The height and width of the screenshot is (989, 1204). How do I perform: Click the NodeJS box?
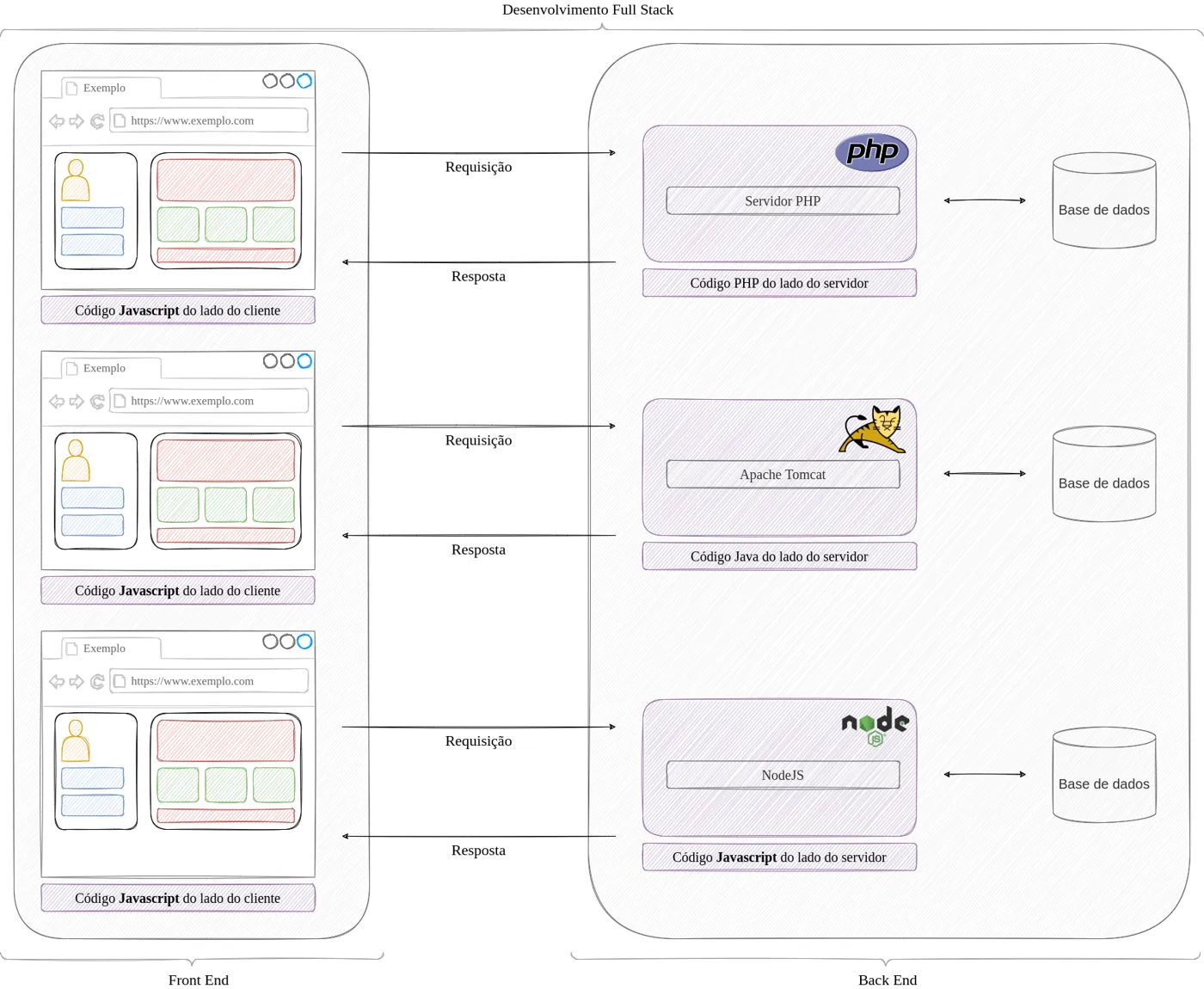click(x=783, y=775)
